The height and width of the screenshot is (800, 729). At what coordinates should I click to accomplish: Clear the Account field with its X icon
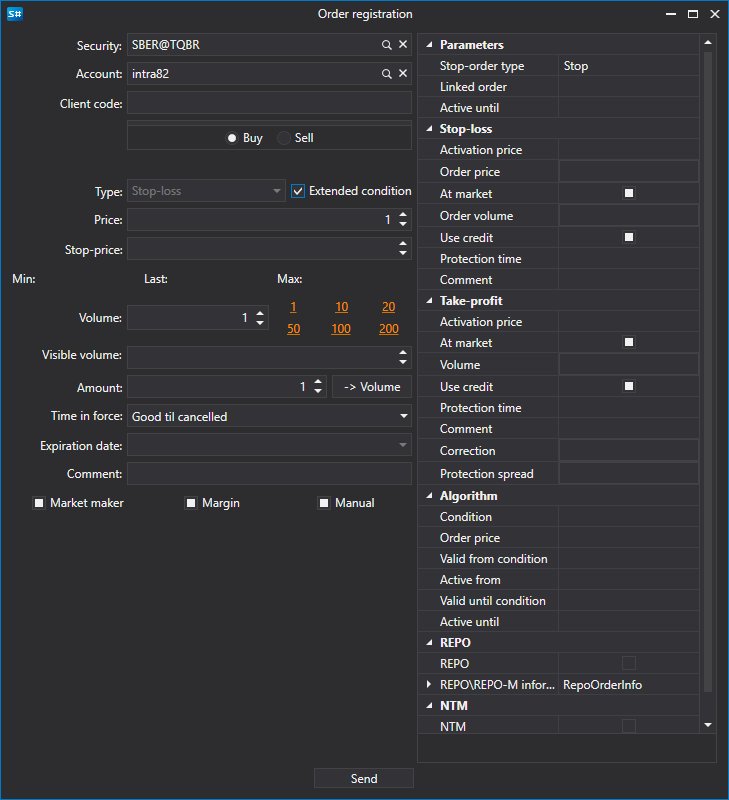pyautogui.click(x=403, y=73)
